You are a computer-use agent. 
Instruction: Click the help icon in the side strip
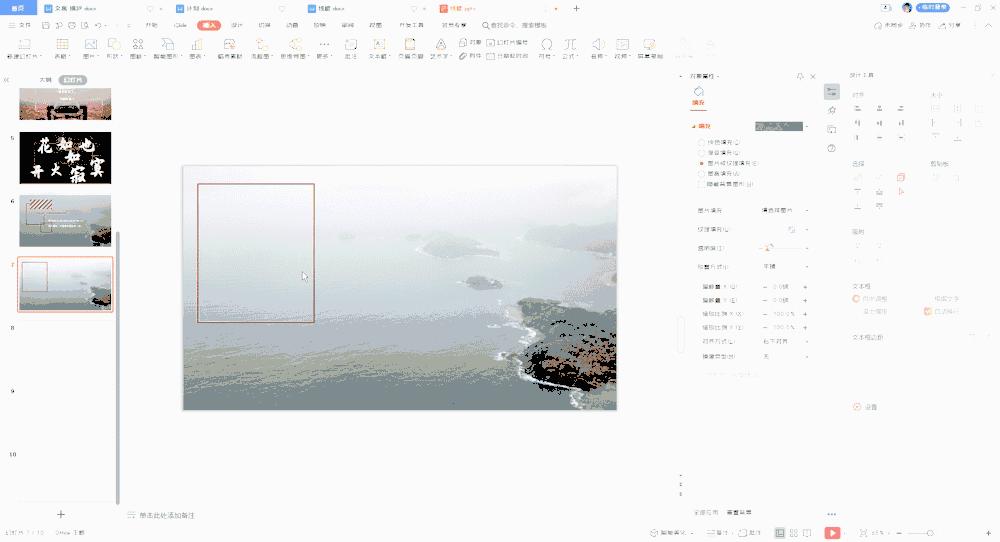coord(831,148)
